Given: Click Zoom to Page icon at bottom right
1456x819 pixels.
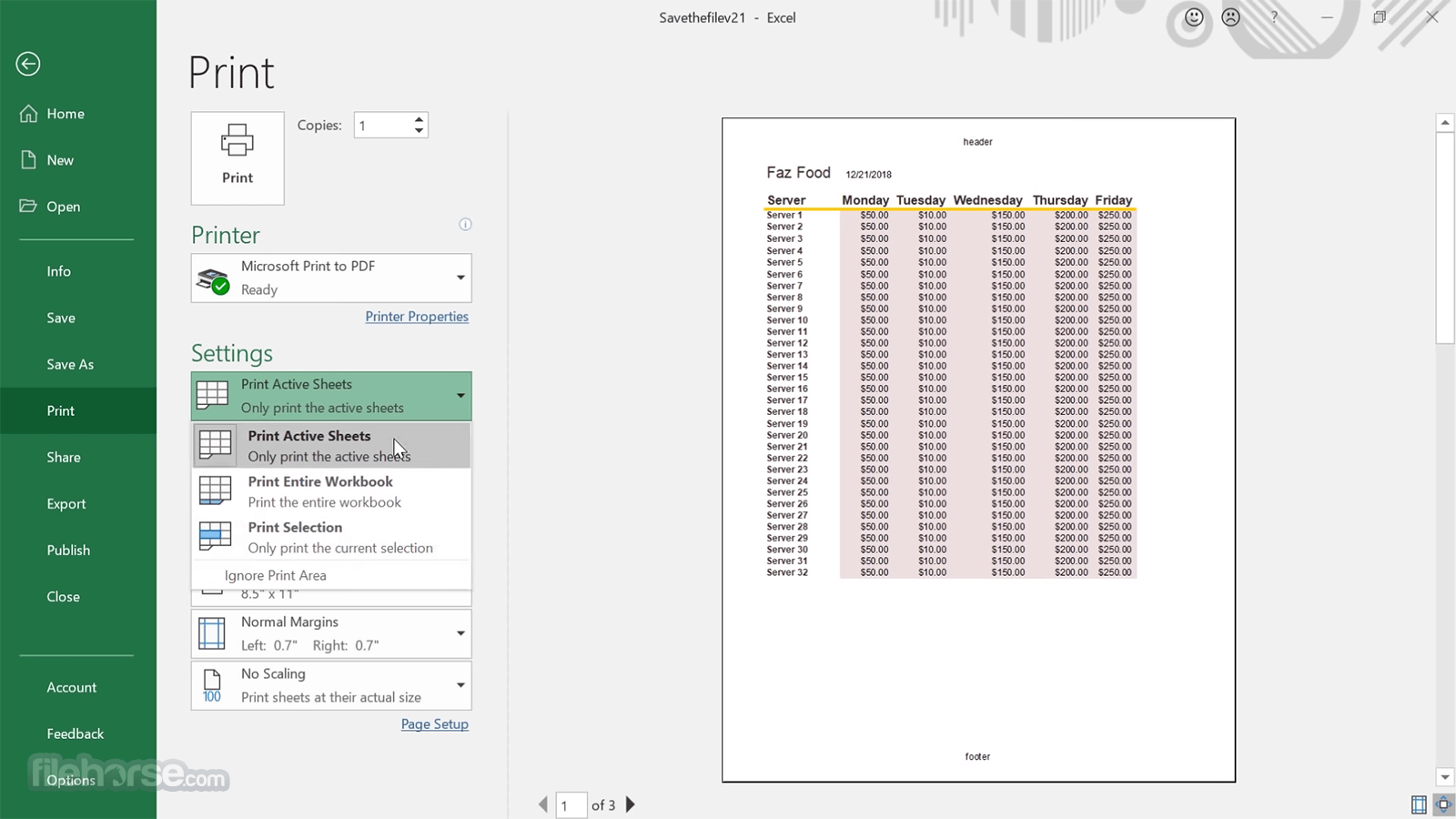Looking at the screenshot, I should coord(1443,804).
